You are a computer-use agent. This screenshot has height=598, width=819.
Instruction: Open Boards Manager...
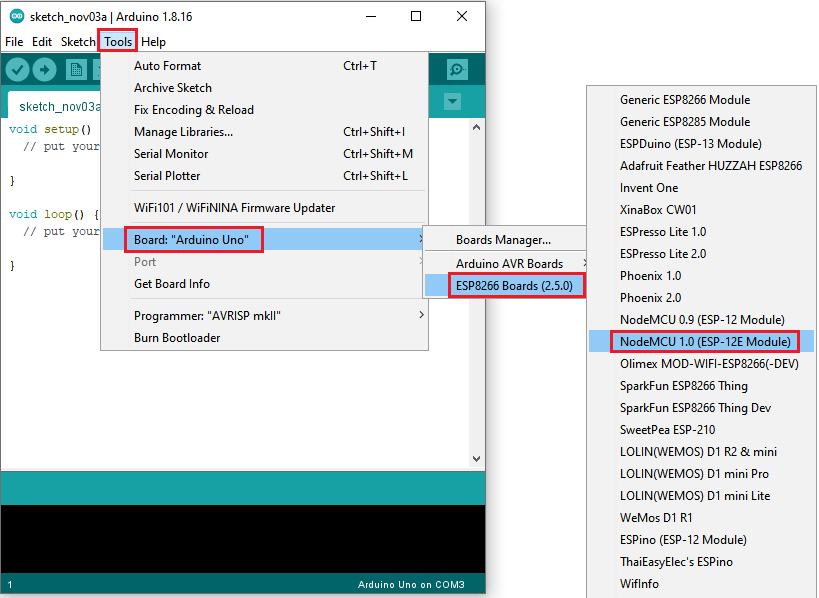coord(506,240)
